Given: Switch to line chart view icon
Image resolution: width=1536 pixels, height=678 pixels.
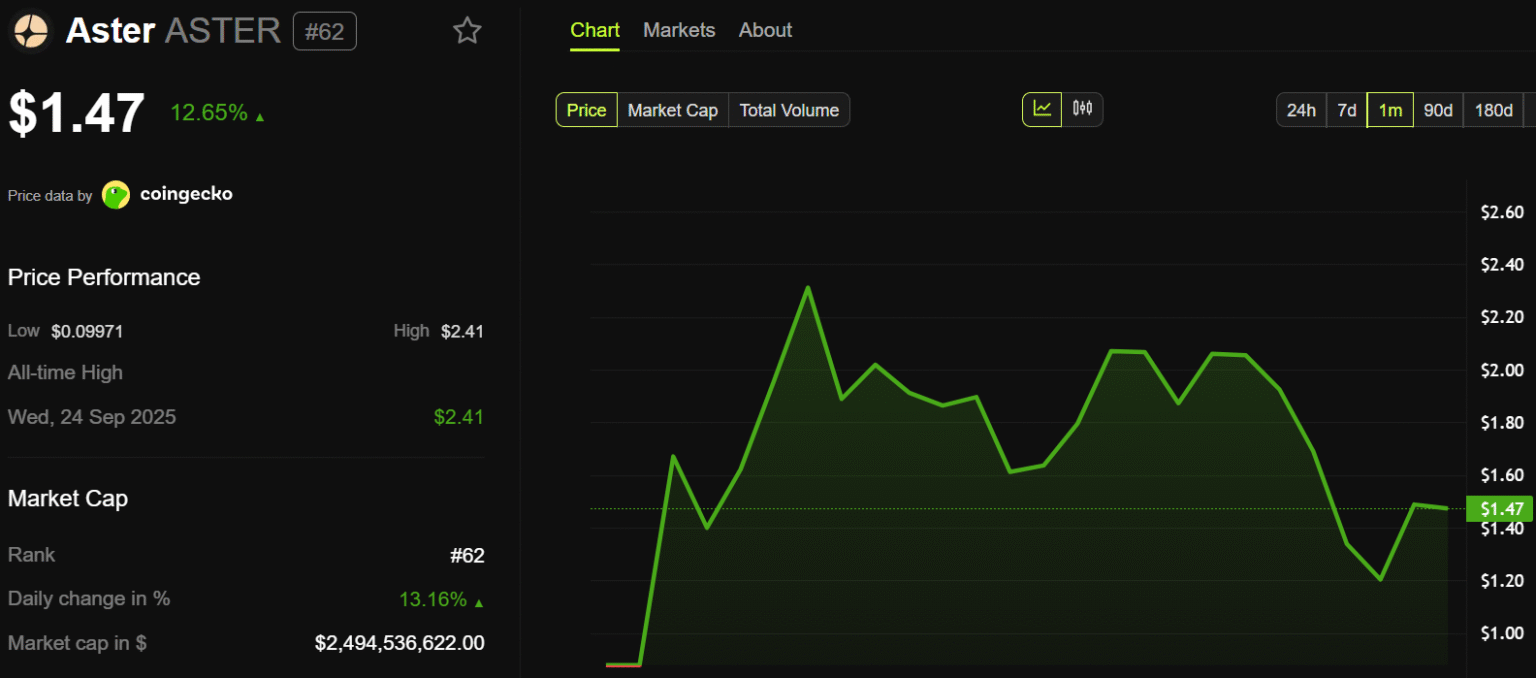Looking at the screenshot, I should (x=1042, y=109).
